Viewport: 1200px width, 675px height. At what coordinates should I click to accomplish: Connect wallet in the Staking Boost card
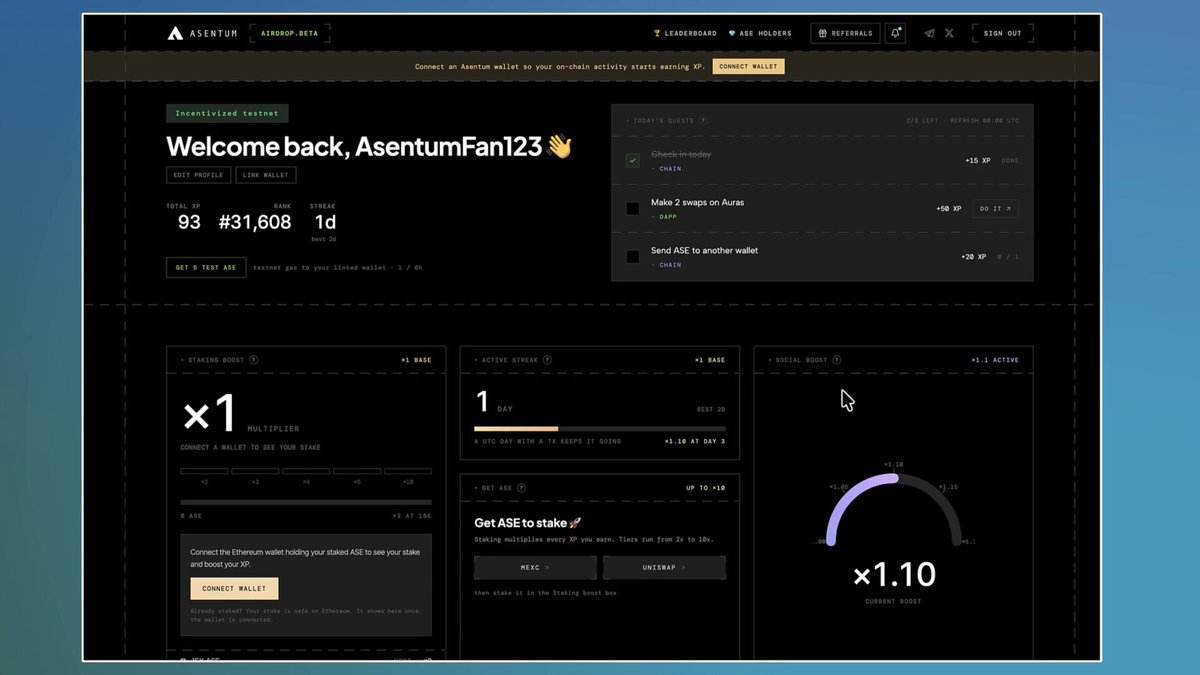point(234,588)
